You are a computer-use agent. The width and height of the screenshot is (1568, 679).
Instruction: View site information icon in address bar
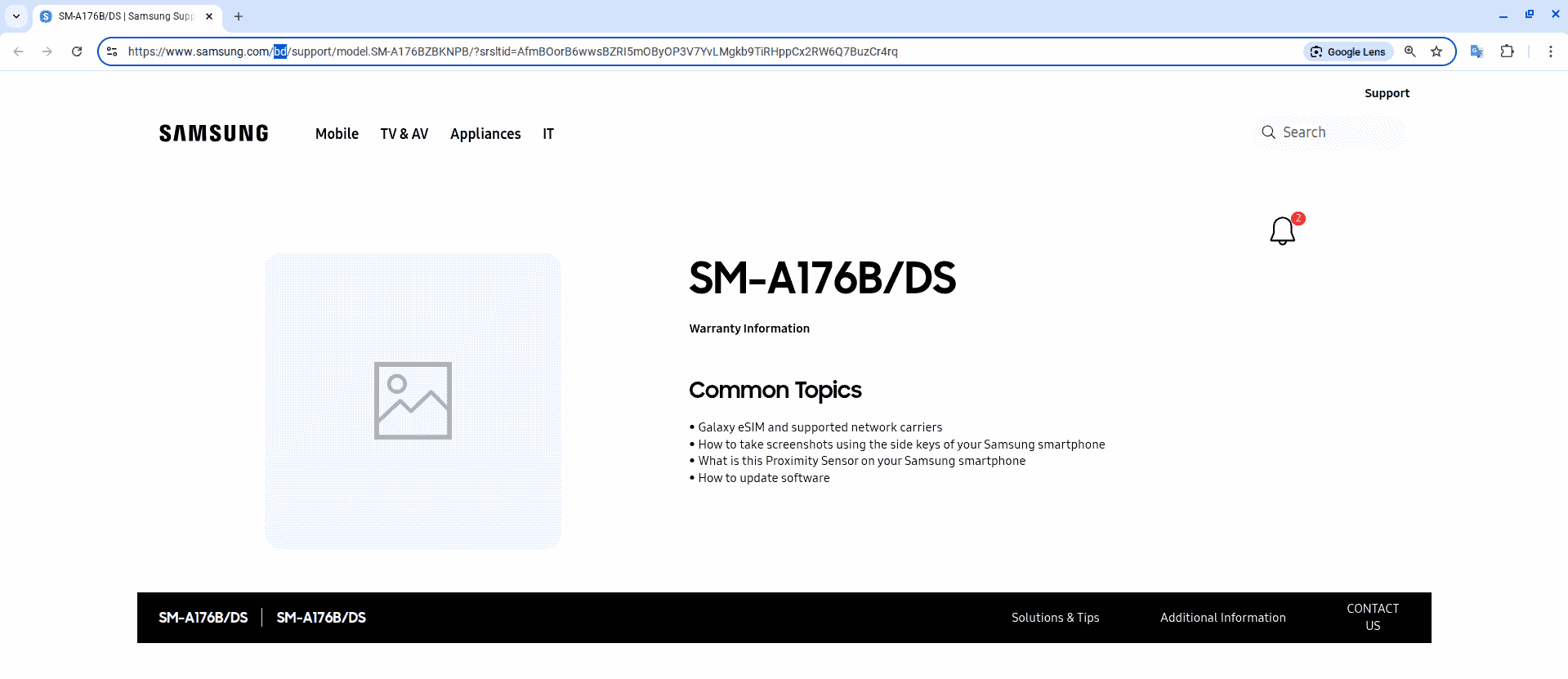coord(112,51)
